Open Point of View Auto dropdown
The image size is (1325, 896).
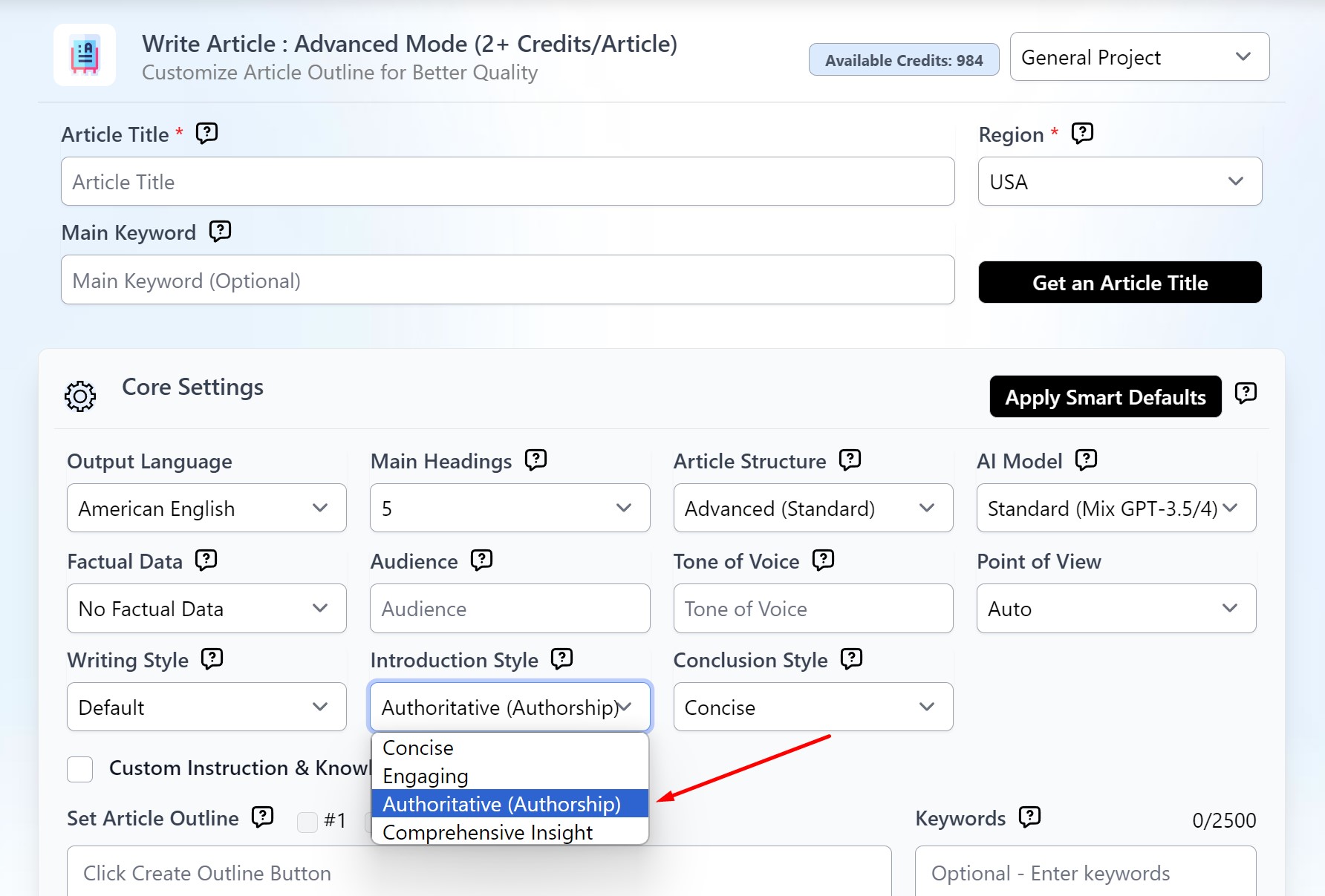click(x=1116, y=608)
